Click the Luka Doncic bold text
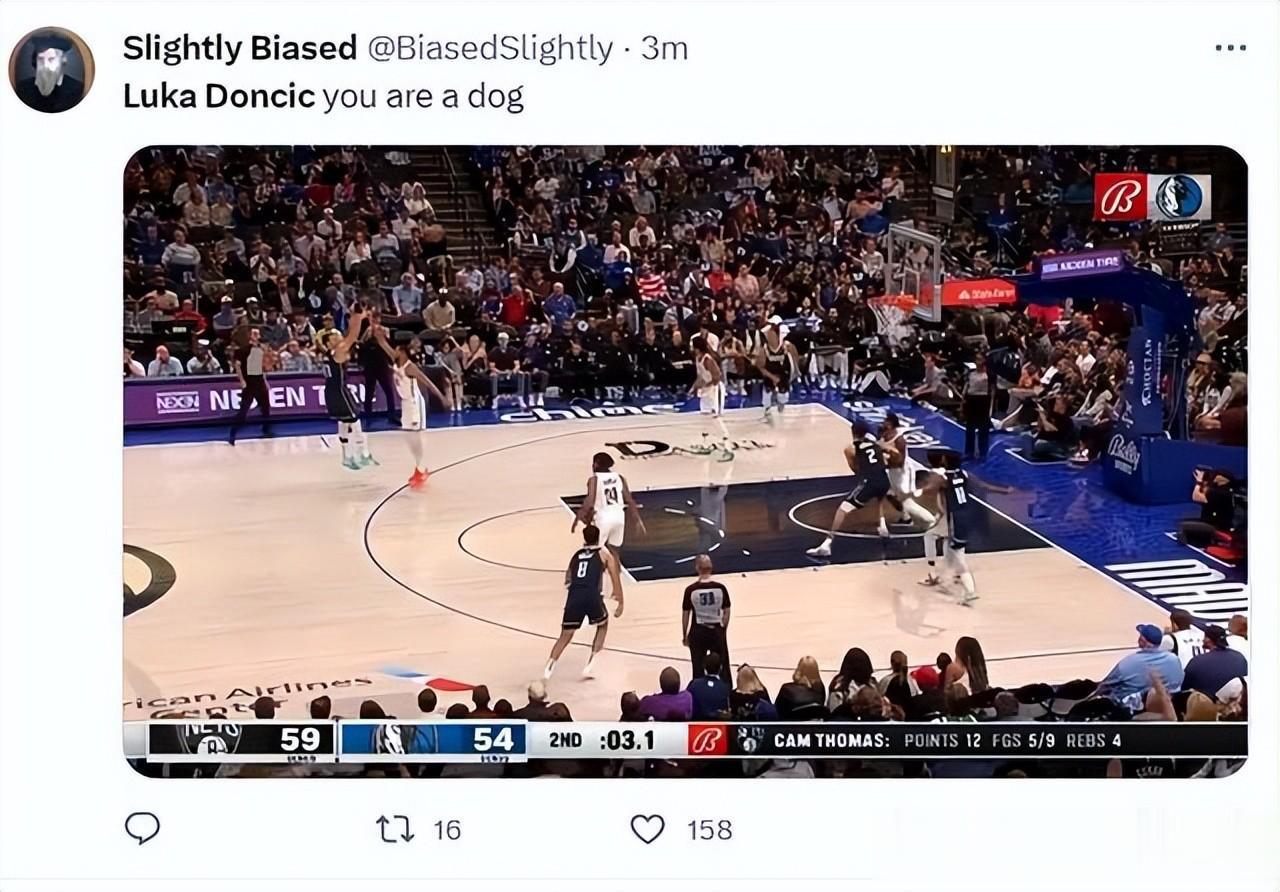Image resolution: width=1280 pixels, height=892 pixels. pyautogui.click(x=219, y=96)
